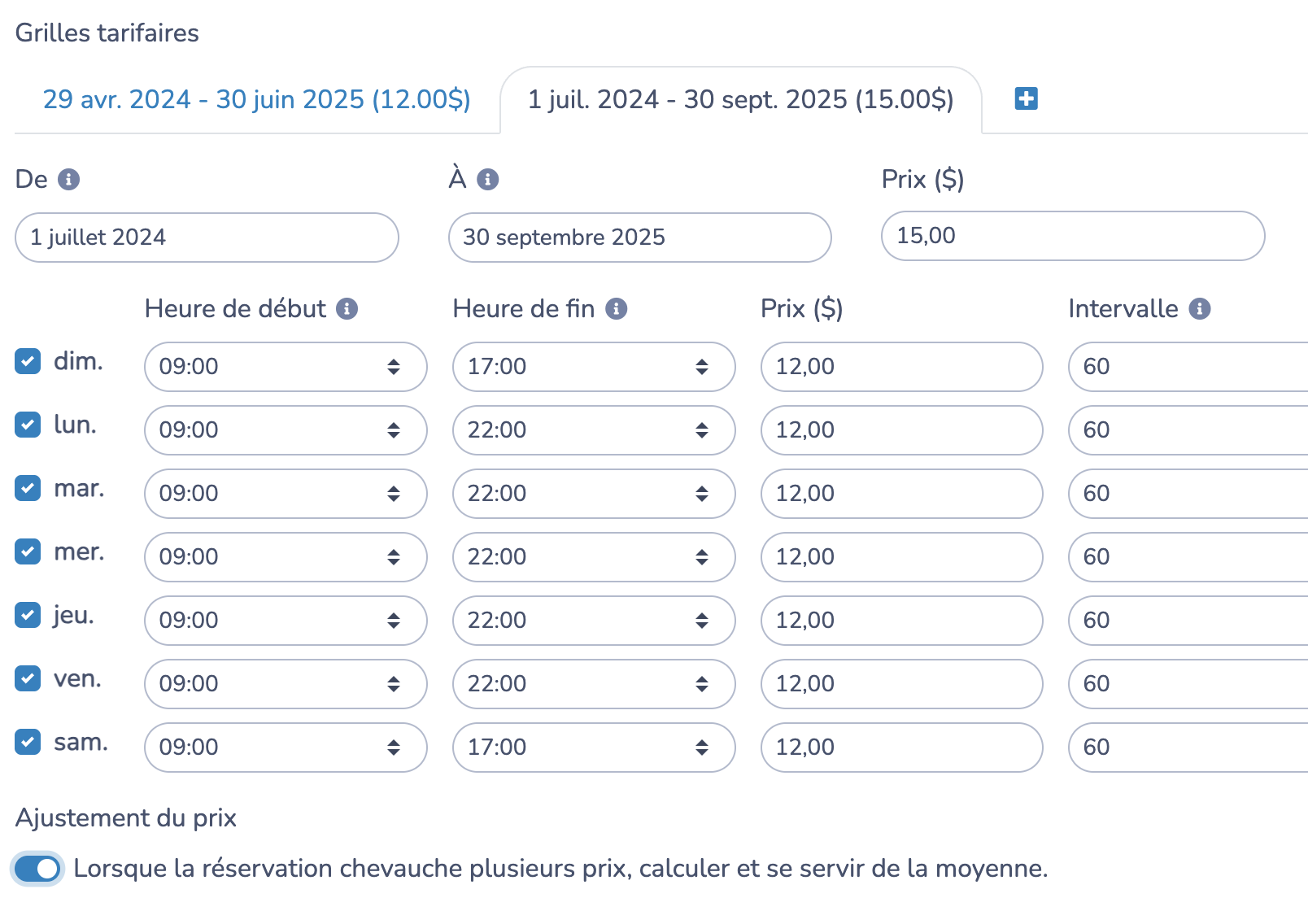Show info about Intervalle
The height and width of the screenshot is (924, 1308).
click(x=1200, y=309)
